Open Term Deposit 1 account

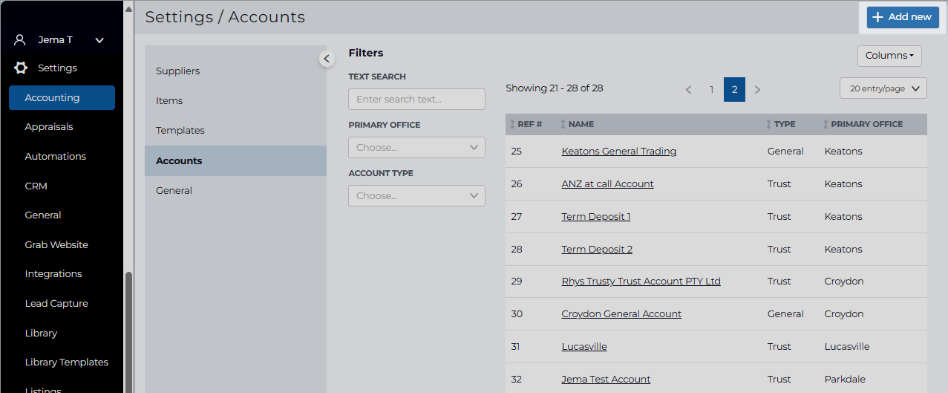[596, 216]
